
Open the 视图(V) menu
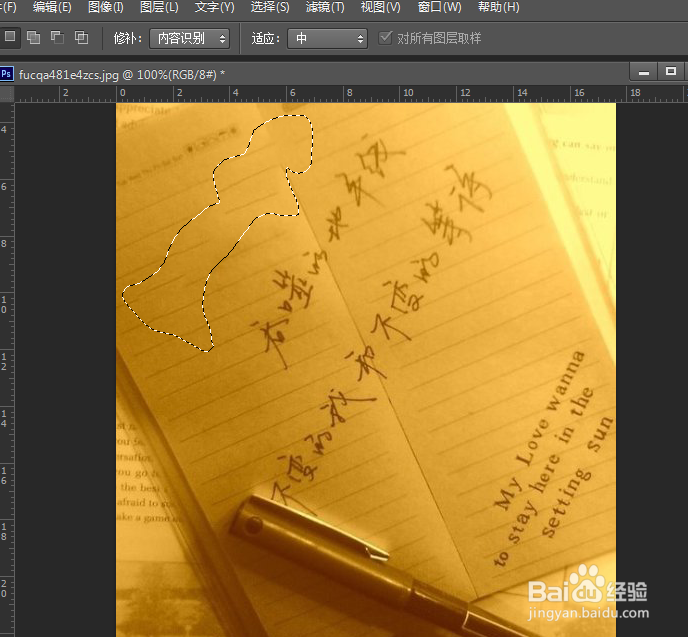(380, 7)
